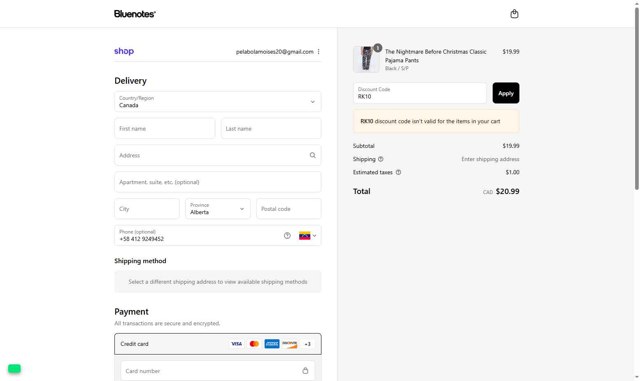The width and height of the screenshot is (640, 381).
Task: Click into the Address field
Action: click(218, 155)
